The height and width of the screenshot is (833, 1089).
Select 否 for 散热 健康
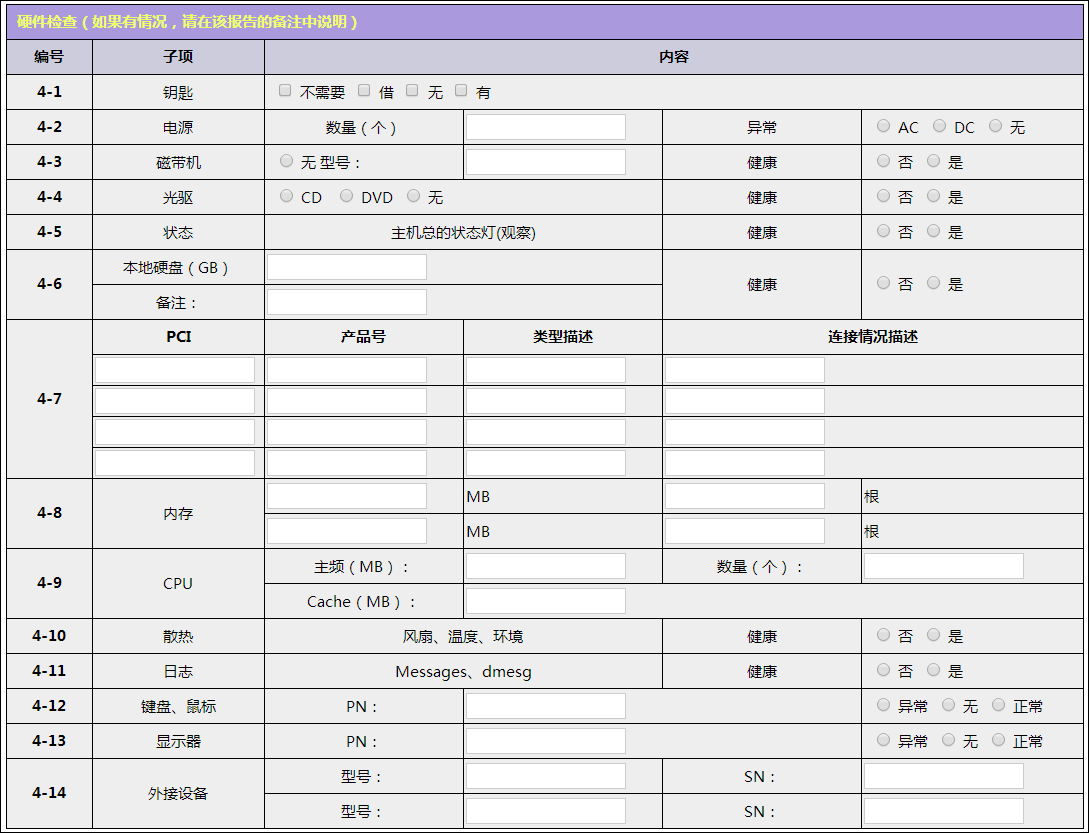tap(883, 635)
